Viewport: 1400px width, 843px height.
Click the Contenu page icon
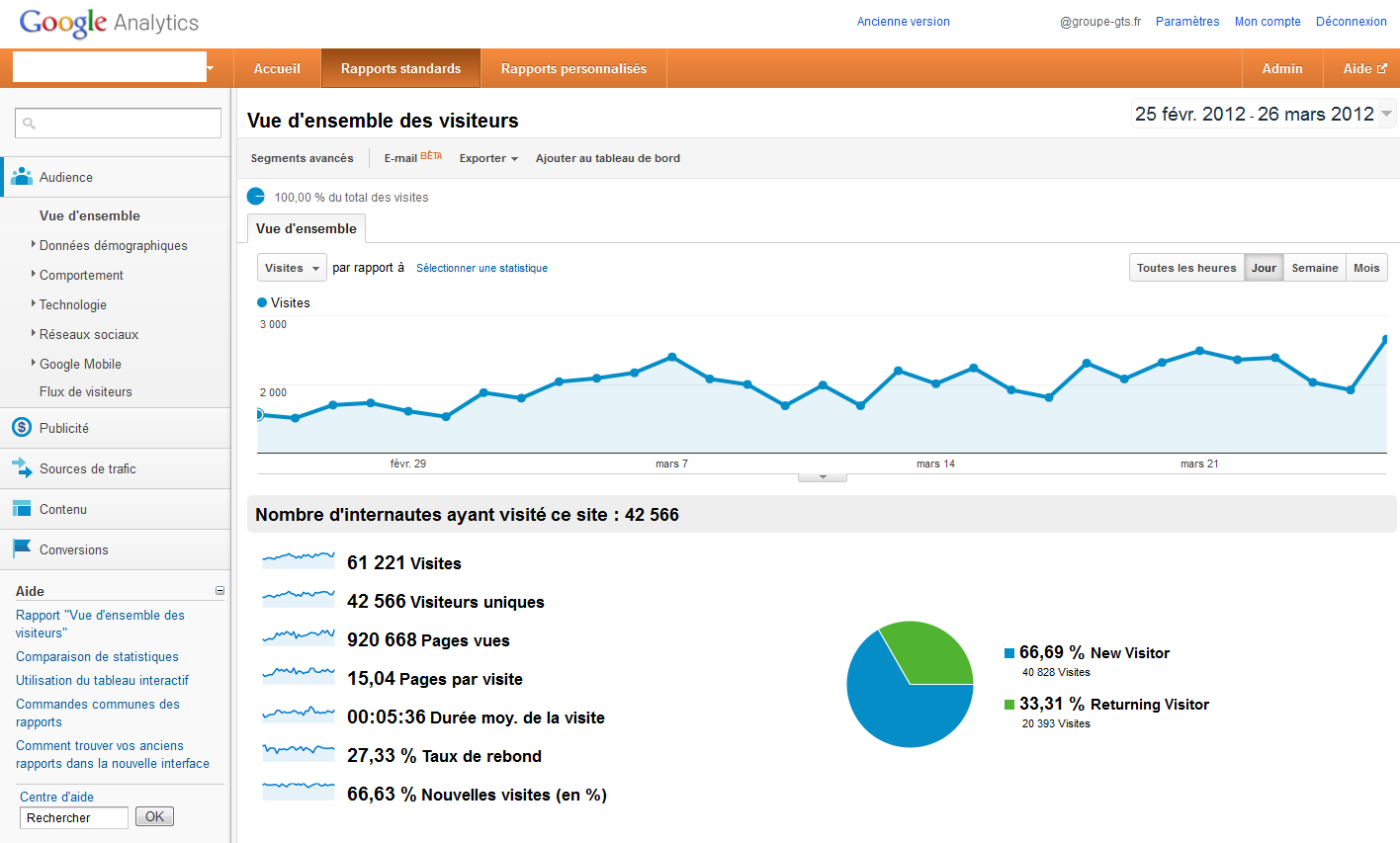[x=22, y=508]
